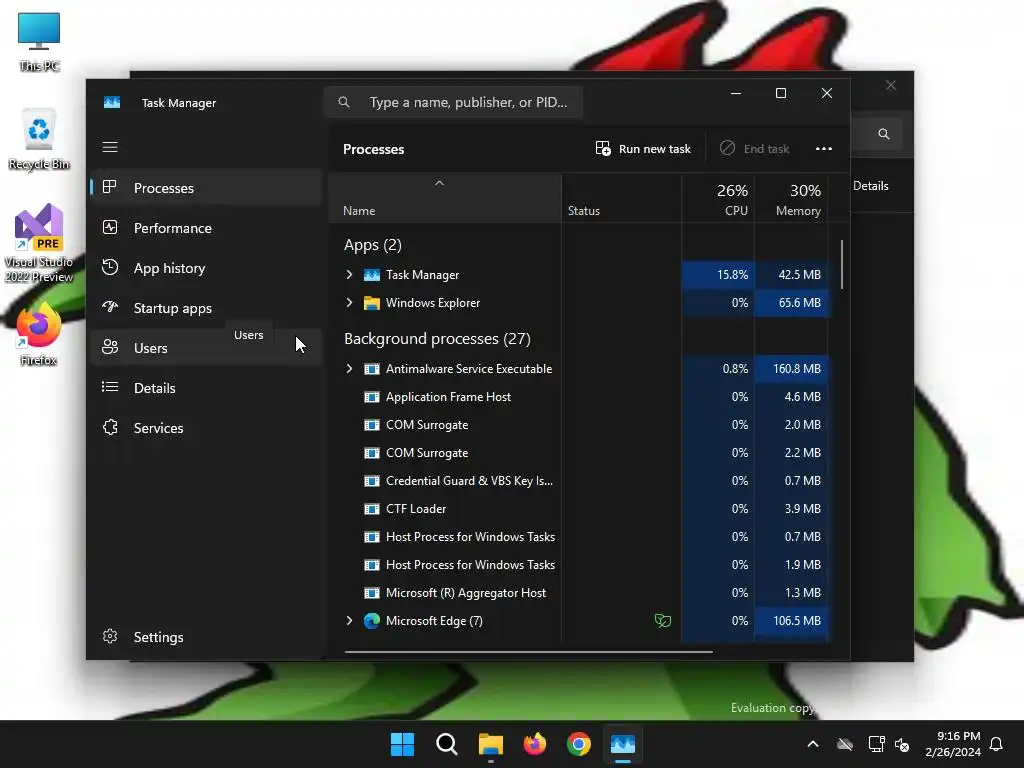Open File Explorer from the taskbar
Image resolution: width=1024 pixels, height=768 pixels.
(490, 744)
